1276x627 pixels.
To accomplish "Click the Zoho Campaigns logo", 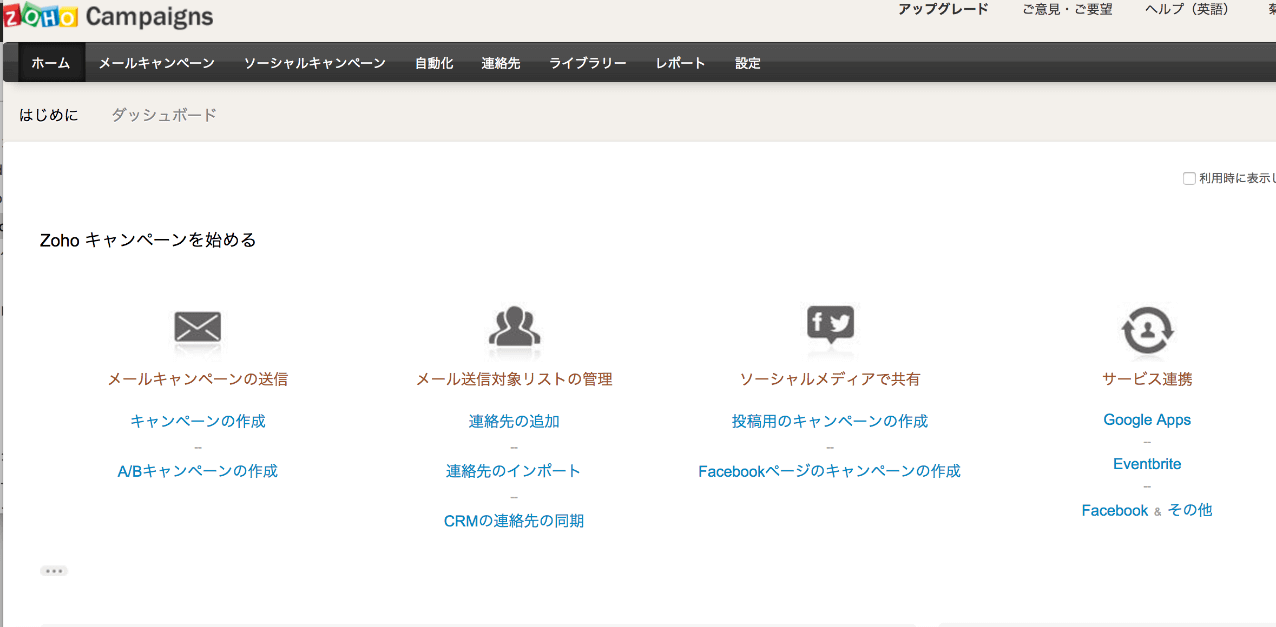I will pyautogui.click(x=107, y=15).
